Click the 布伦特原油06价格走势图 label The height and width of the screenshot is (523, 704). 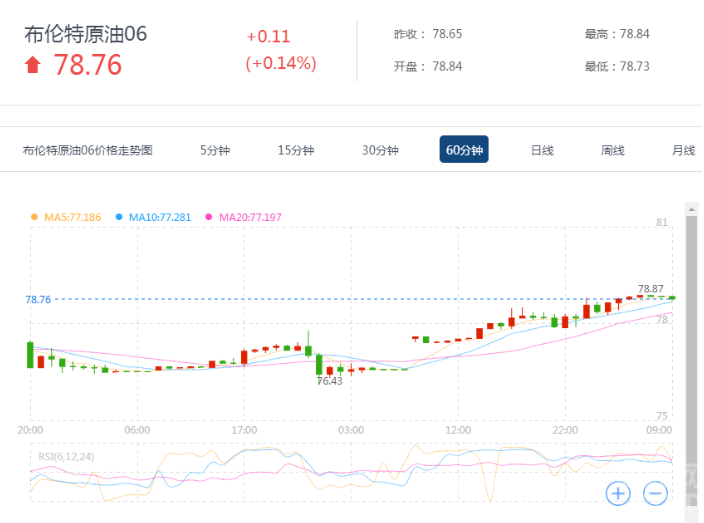click(88, 150)
